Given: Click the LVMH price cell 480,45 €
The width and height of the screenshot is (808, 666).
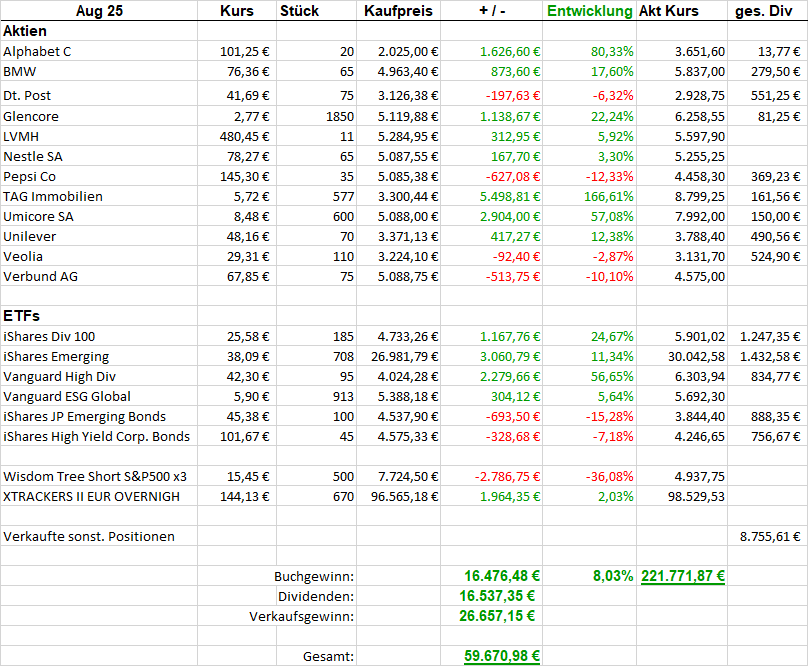Looking at the screenshot, I should (242, 137).
